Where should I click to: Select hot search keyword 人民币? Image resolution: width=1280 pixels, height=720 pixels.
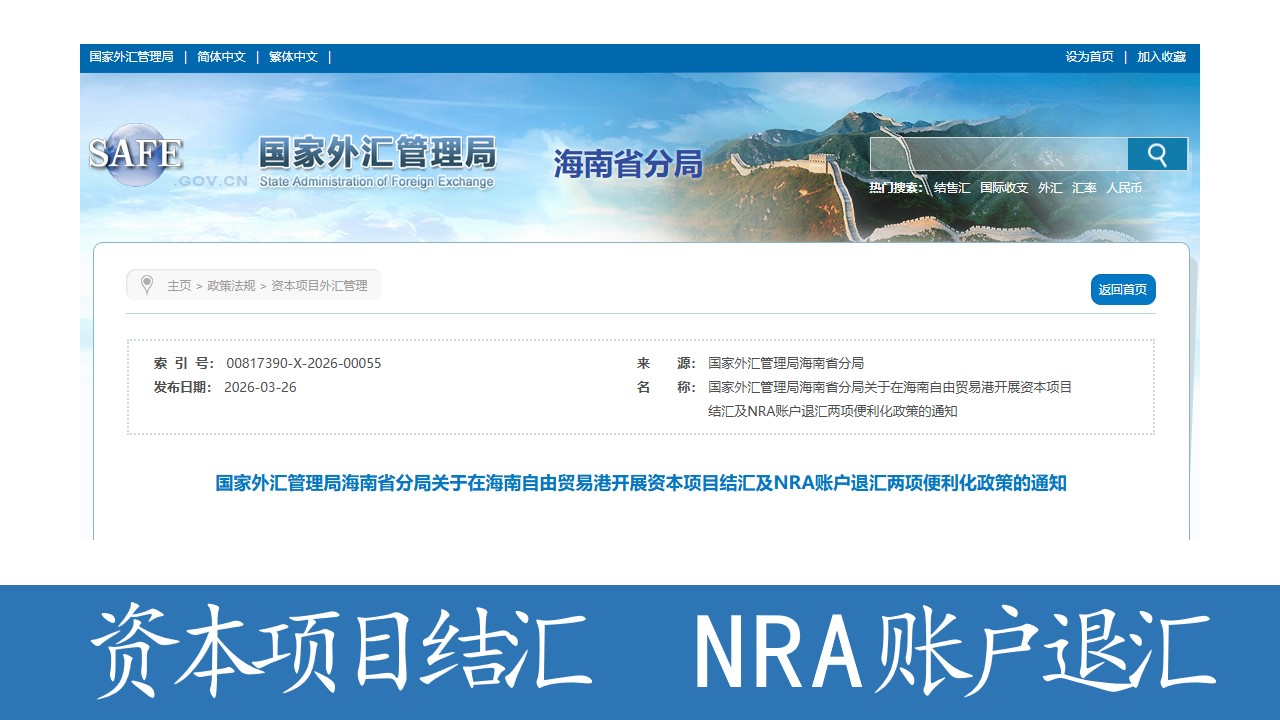click(x=1124, y=188)
